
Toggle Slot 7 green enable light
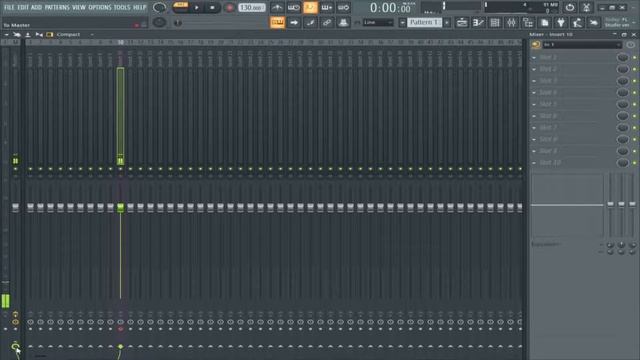tap(634, 128)
